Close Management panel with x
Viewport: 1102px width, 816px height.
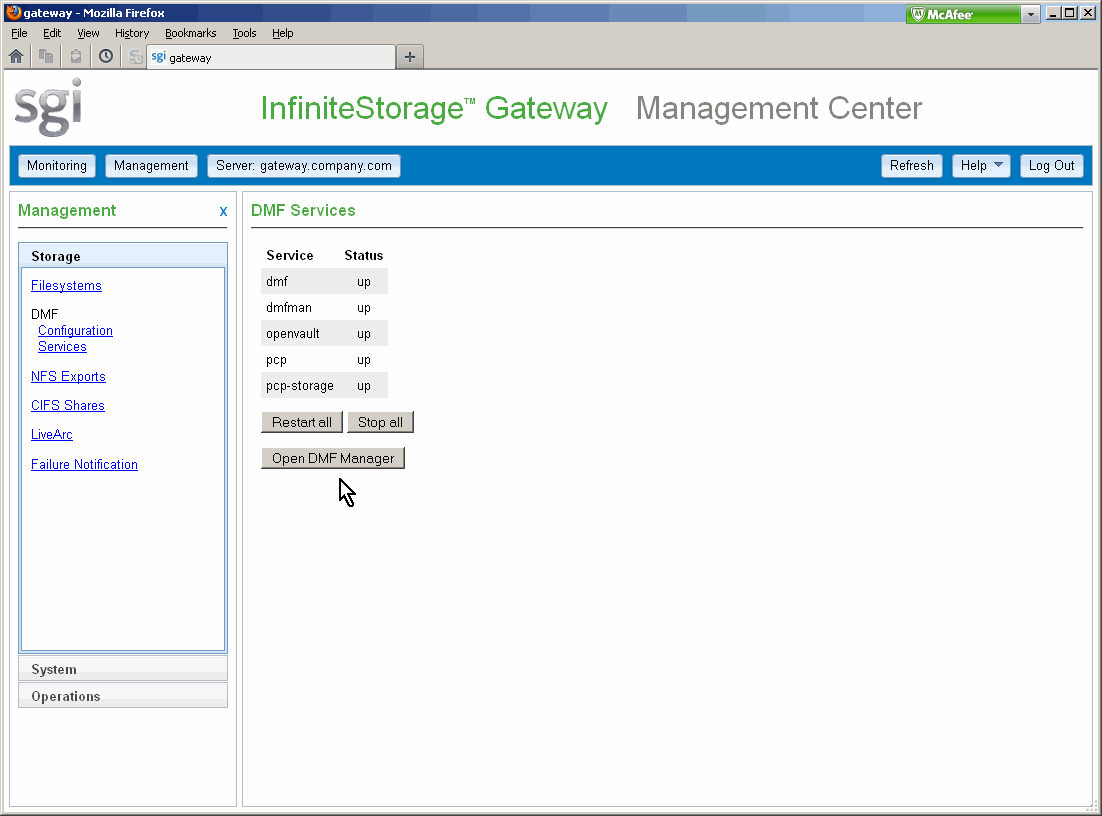point(223,211)
